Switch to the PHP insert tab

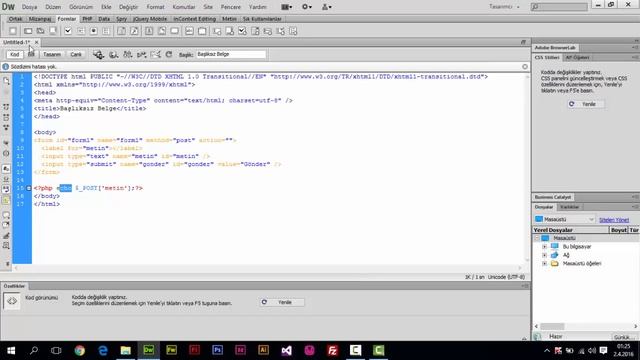87,19
